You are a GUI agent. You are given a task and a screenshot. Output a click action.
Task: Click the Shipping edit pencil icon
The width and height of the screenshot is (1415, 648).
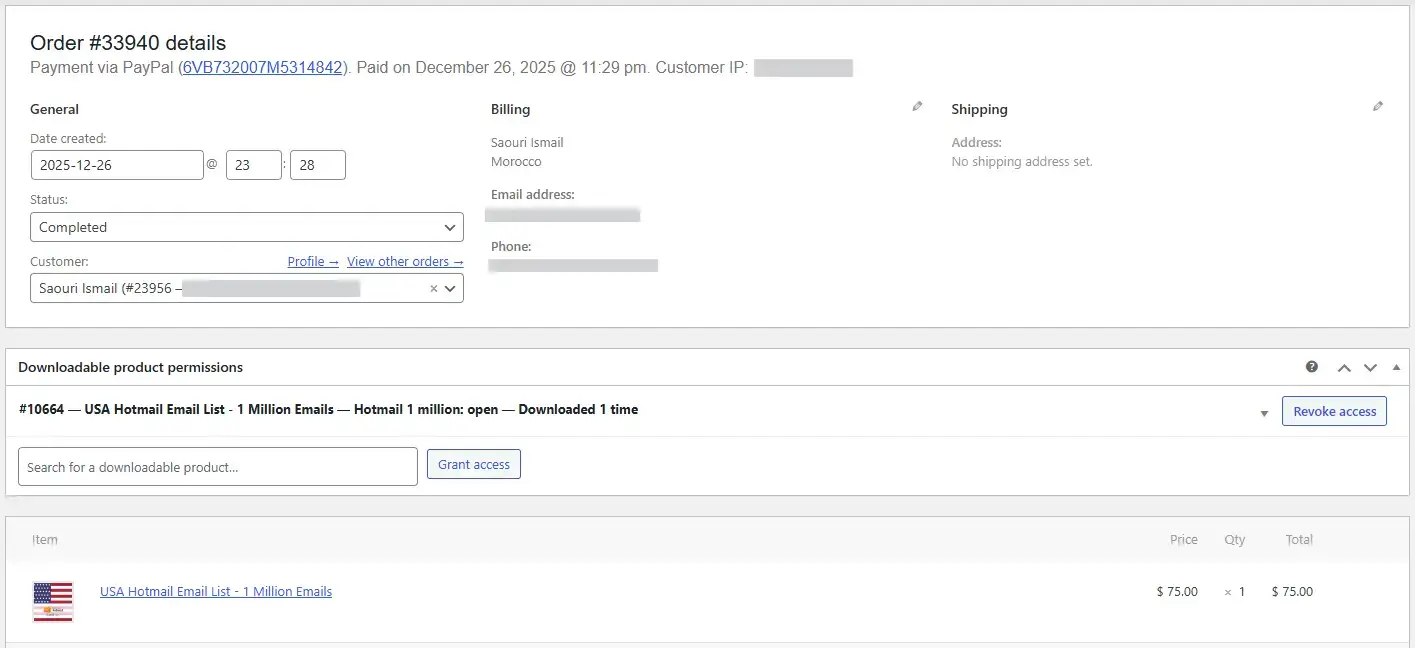(1378, 107)
